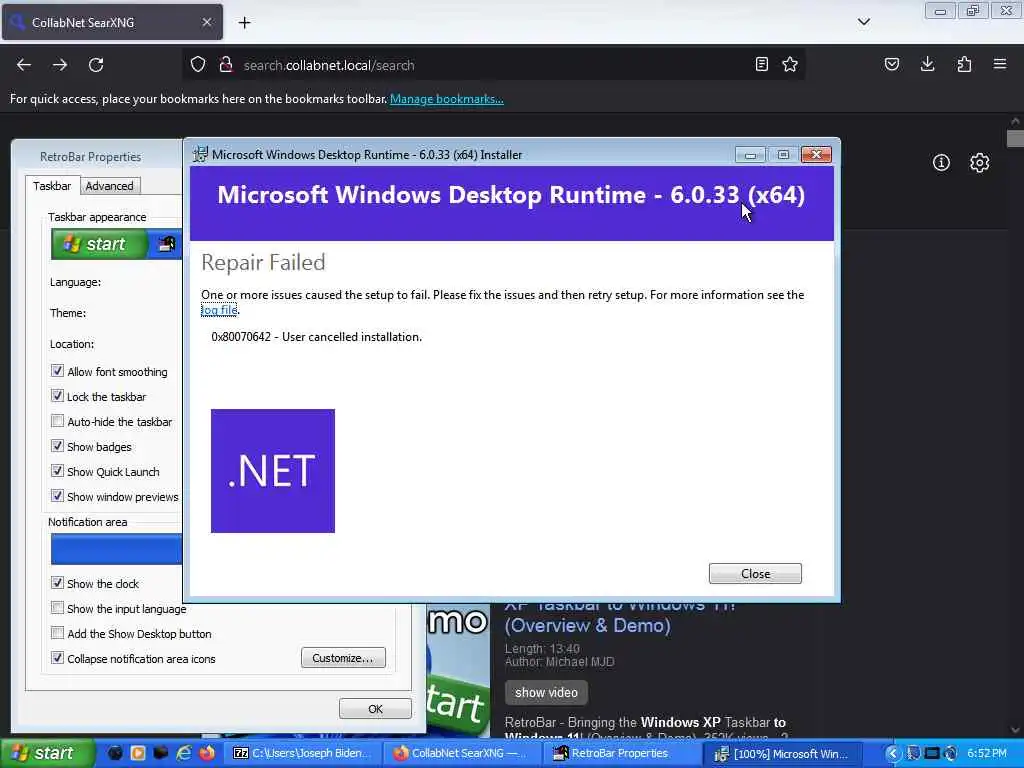The width and height of the screenshot is (1024, 768).
Task: Toggle Show the clock checkbox
Action: (x=57, y=583)
